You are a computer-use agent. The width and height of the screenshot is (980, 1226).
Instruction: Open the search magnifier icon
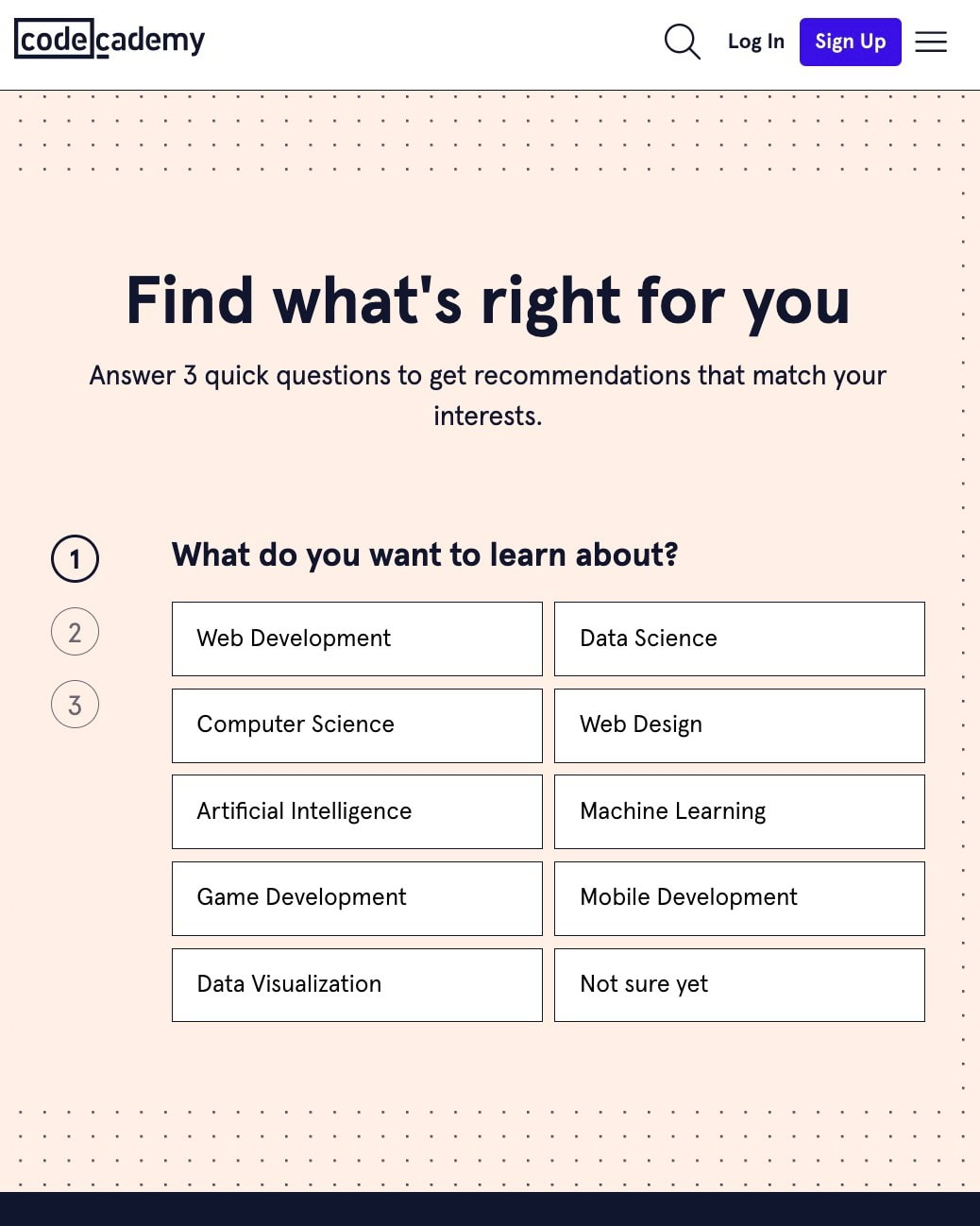coord(682,42)
